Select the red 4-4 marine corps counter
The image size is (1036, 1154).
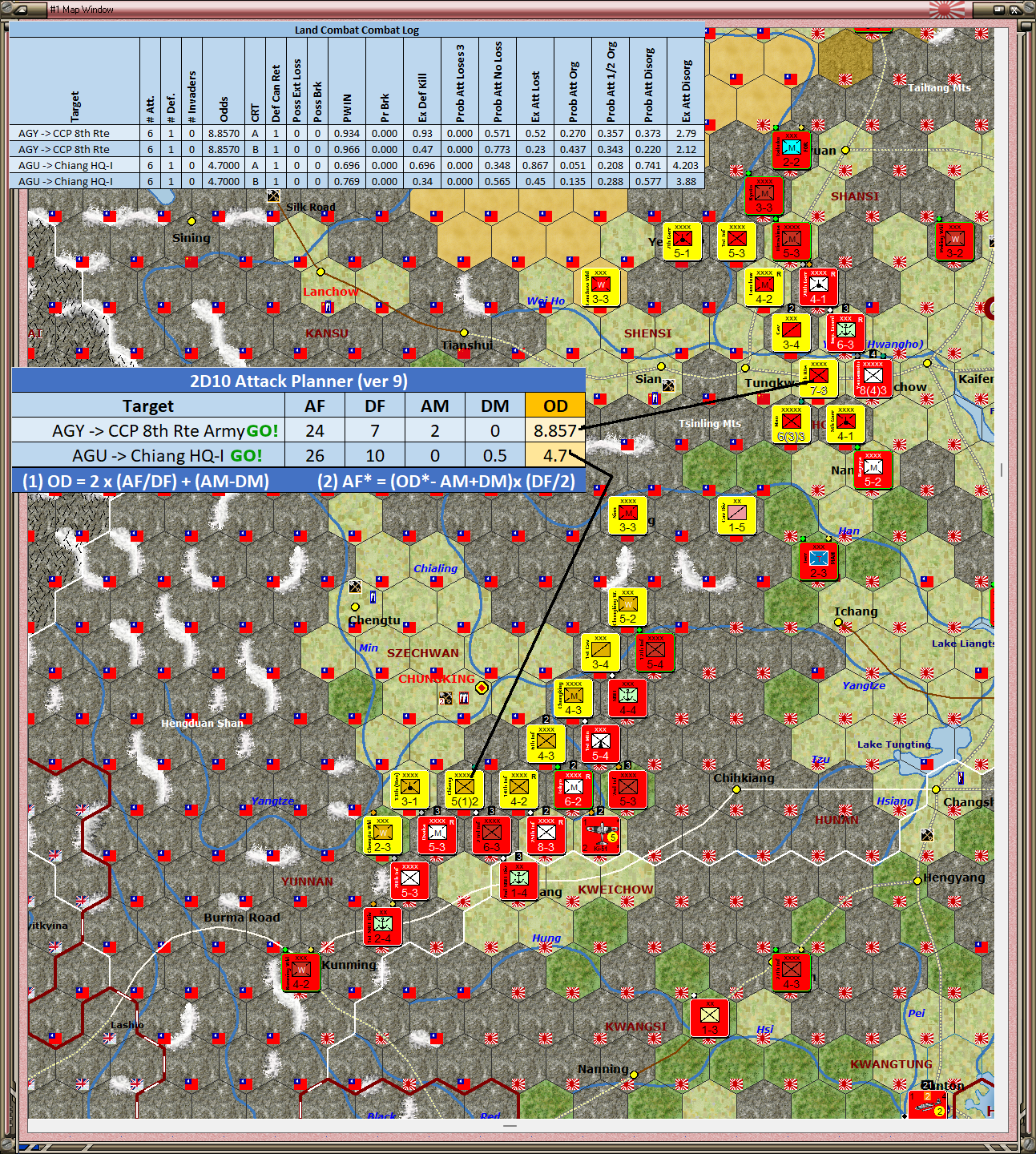coord(628,698)
